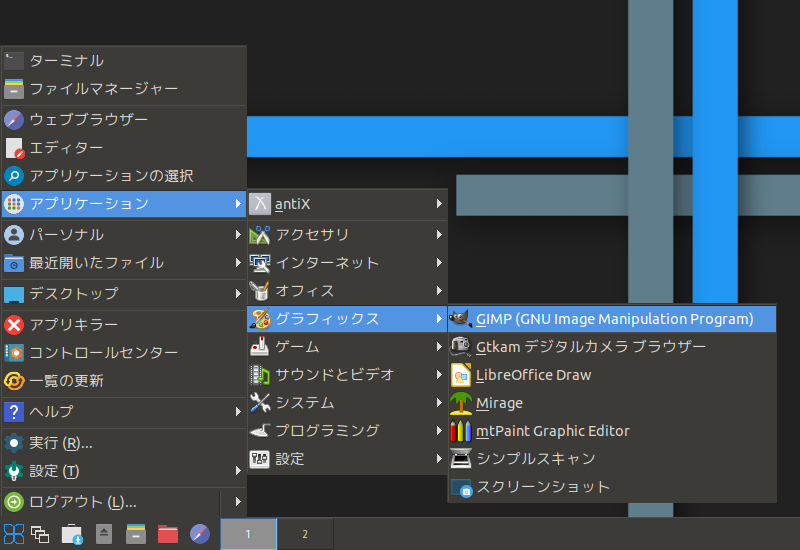This screenshot has width=800, height=550.
Task: Click the red X icon beside アプリキラー
Action: pyautogui.click(x=14, y=324)
